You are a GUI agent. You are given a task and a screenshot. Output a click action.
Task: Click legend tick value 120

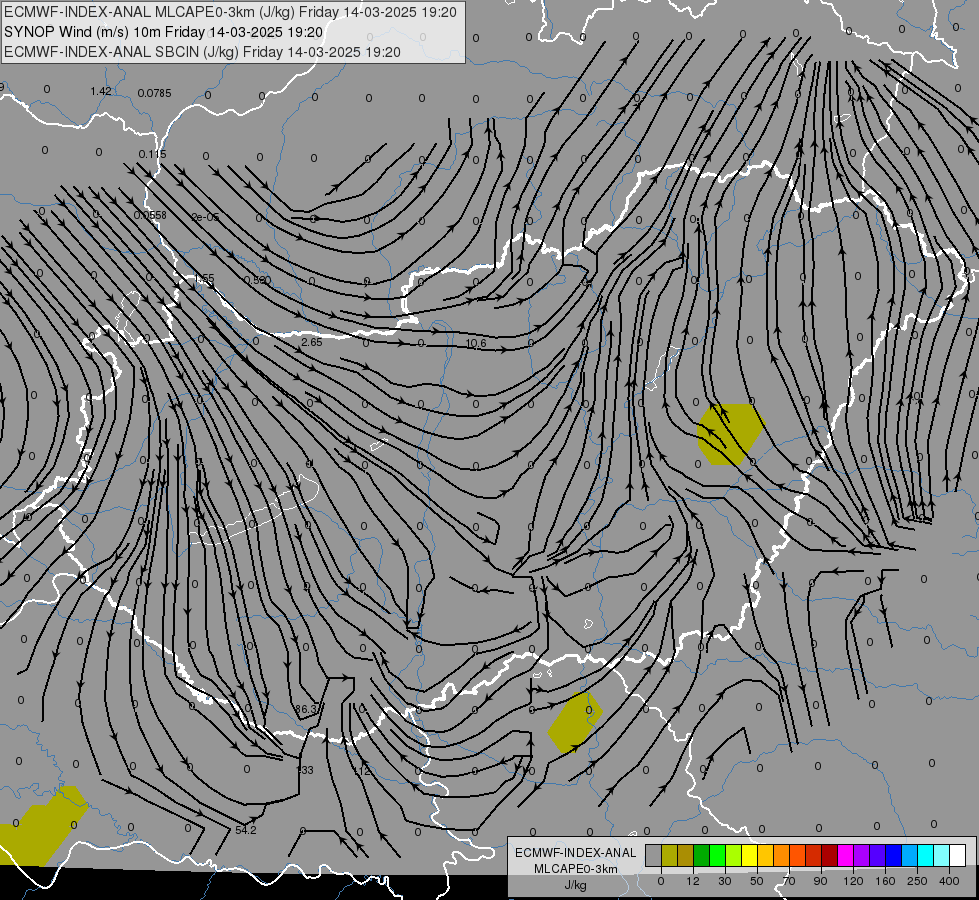coord(853,881)
